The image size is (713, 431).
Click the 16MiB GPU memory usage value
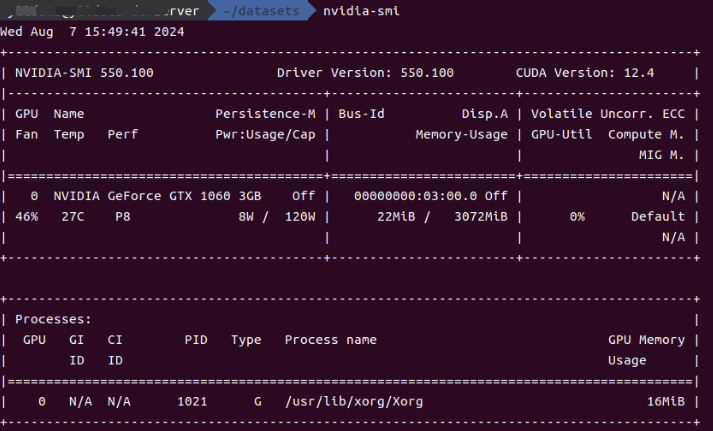665,401
